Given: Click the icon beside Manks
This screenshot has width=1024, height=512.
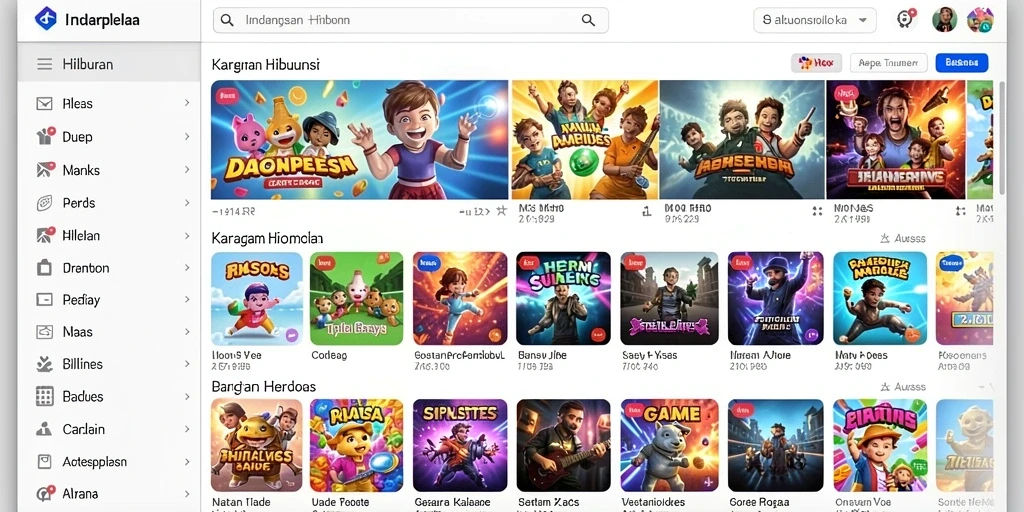Looking at the screenshot, I should [45, 170].
